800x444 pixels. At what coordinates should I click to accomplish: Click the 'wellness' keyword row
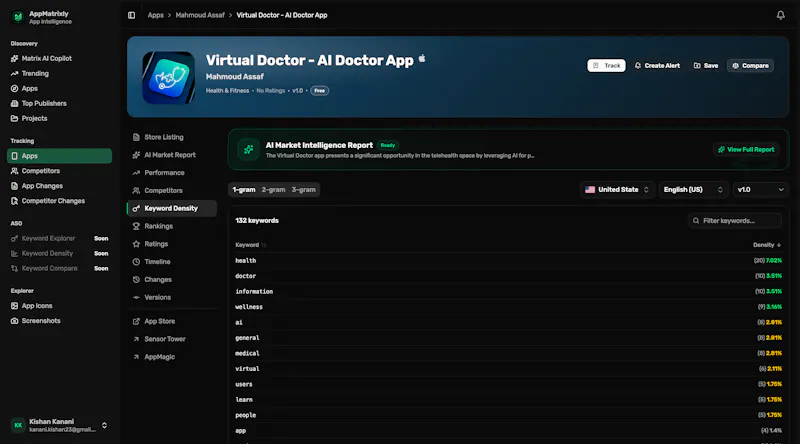pyautogui.click(x=508, y=307)
